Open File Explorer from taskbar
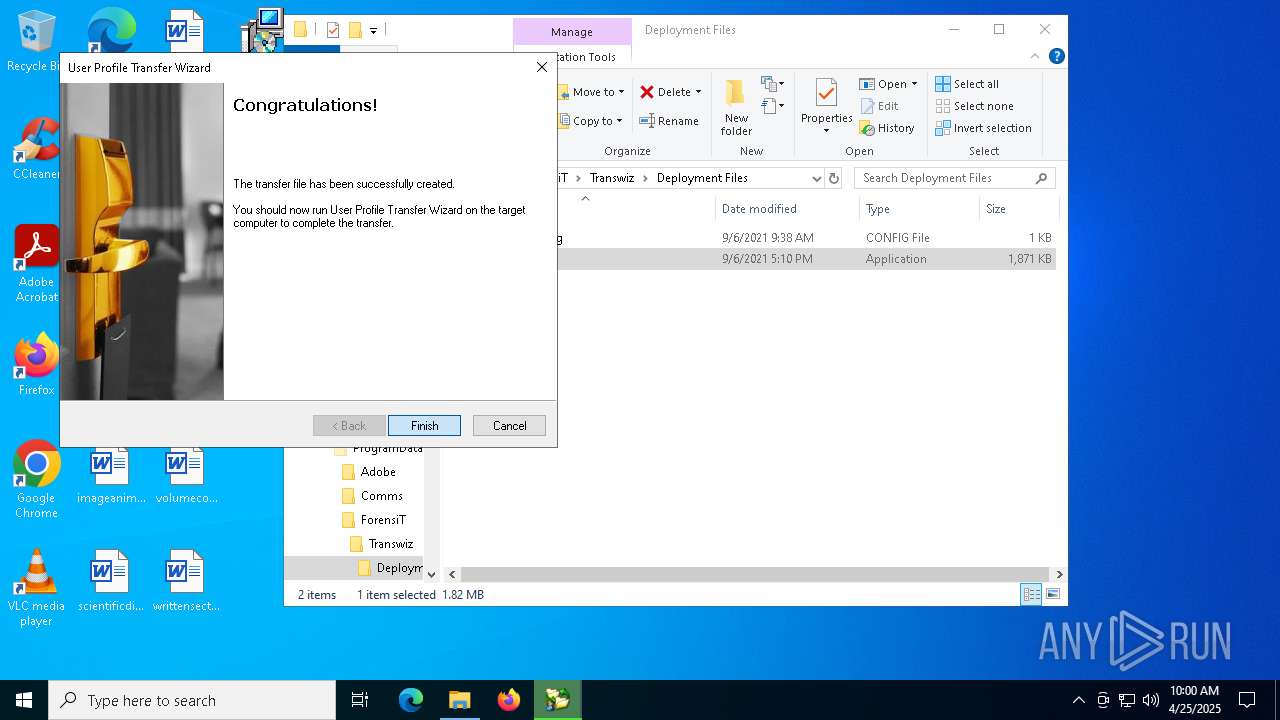Image resolution: width=1280 pixels, height=720 pixels. [x=459, y=700]
